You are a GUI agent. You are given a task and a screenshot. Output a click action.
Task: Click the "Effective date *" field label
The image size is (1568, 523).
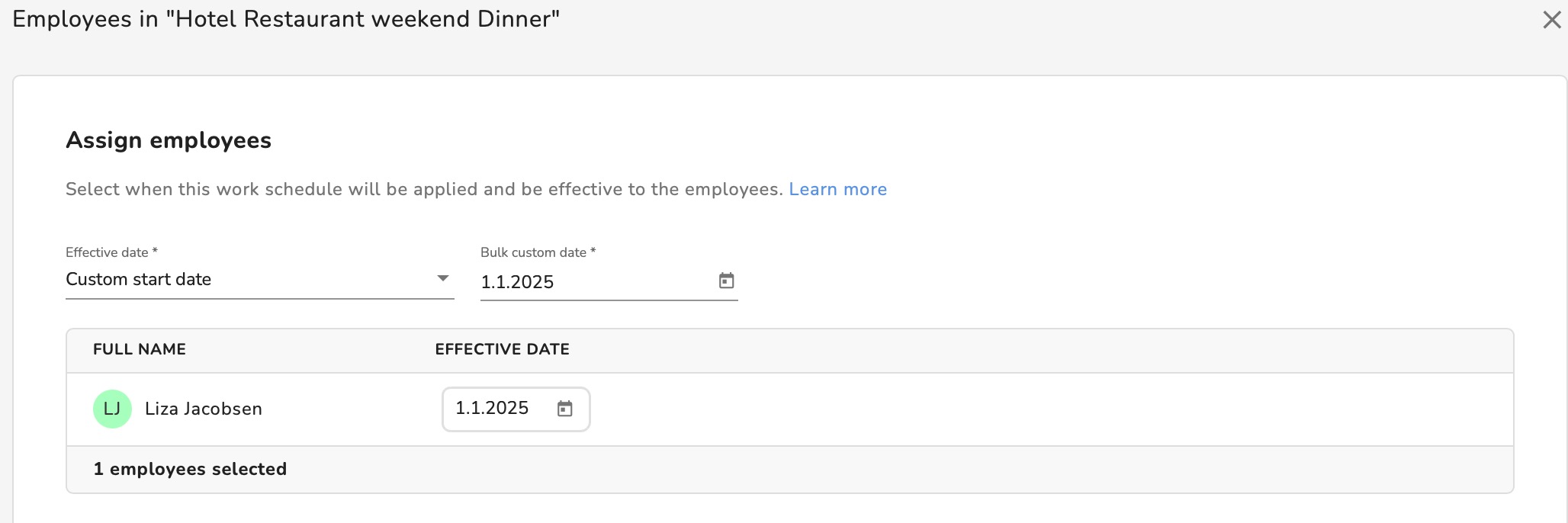pyautogui.click(x=111, y=252)
